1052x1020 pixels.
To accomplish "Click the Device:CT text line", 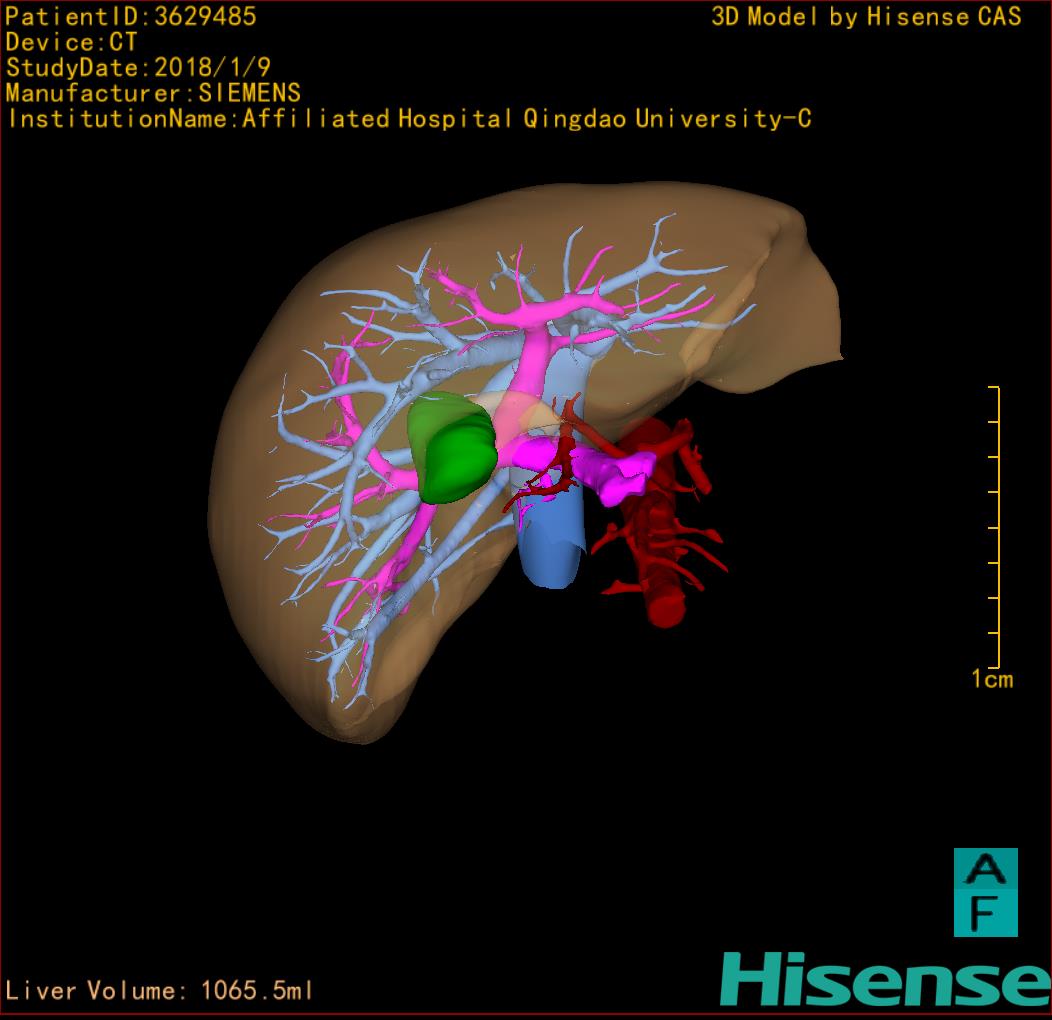I will pos(71,42).
